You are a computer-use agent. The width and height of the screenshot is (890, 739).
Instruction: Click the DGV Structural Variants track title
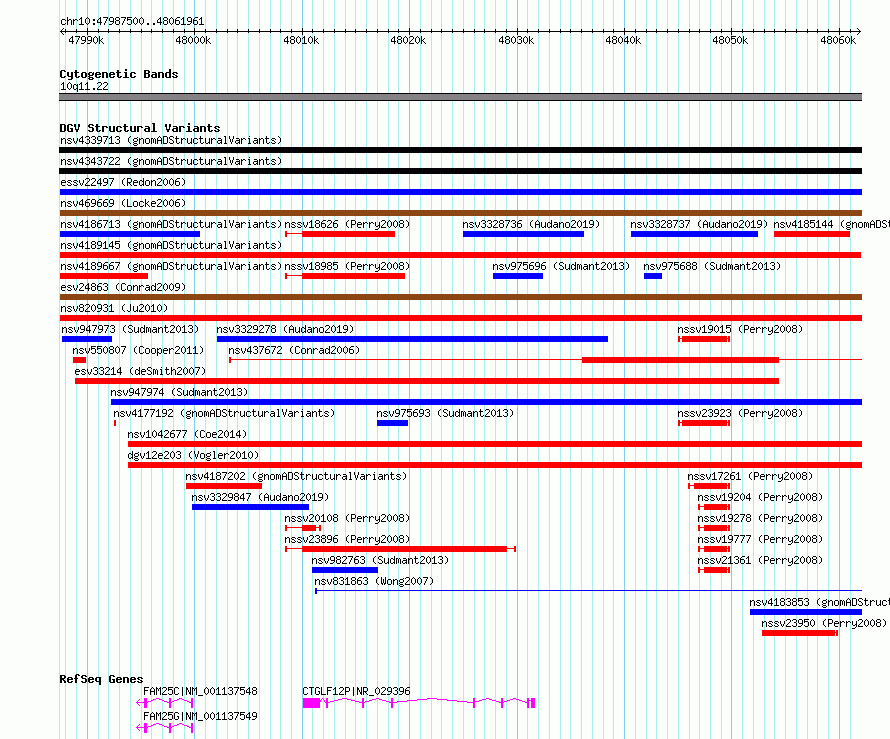[140, 128]
